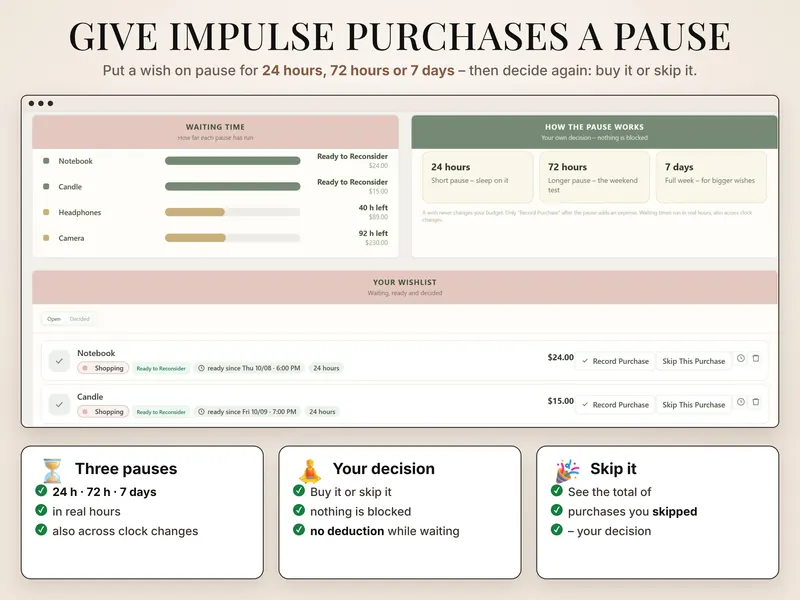Select the 72 hours pause card
The width and height of the screenshot is (800, 600).
point(594,177)
